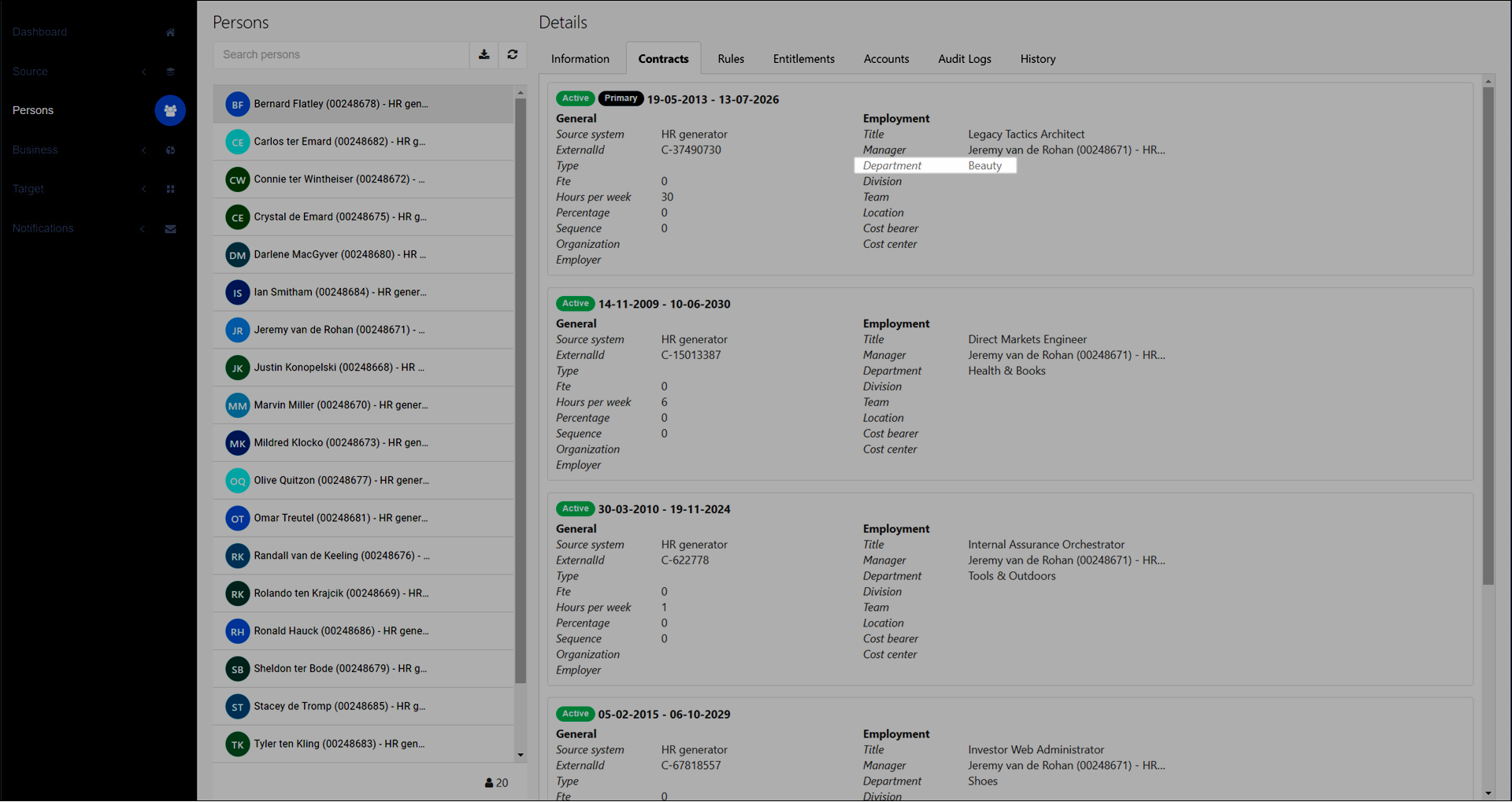Screen dimensions: 1512x802
Task: Click the JK avatar for Justin Konopelski
Action: coord(238,368)
